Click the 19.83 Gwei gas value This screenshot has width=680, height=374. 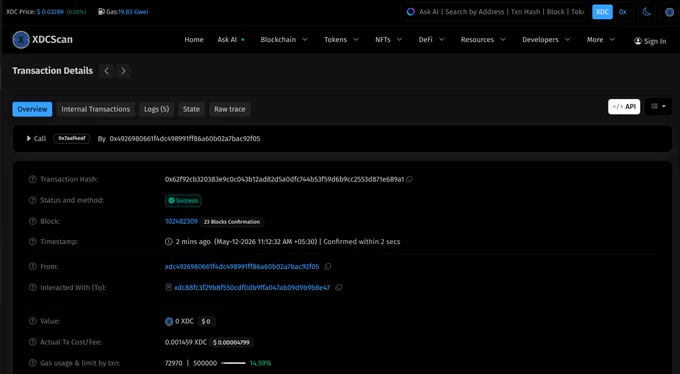(x=133, y=12)
